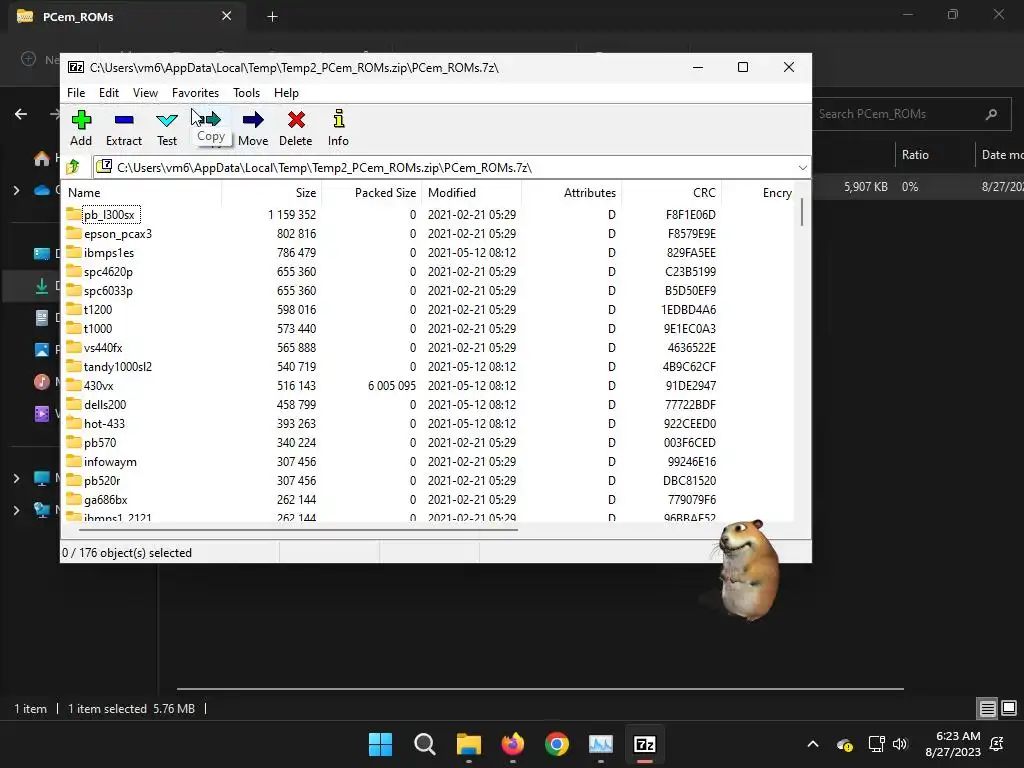Click the volume icon in the system tray
This screenshot has width=1024, height=768.
[x=900, y=744]
